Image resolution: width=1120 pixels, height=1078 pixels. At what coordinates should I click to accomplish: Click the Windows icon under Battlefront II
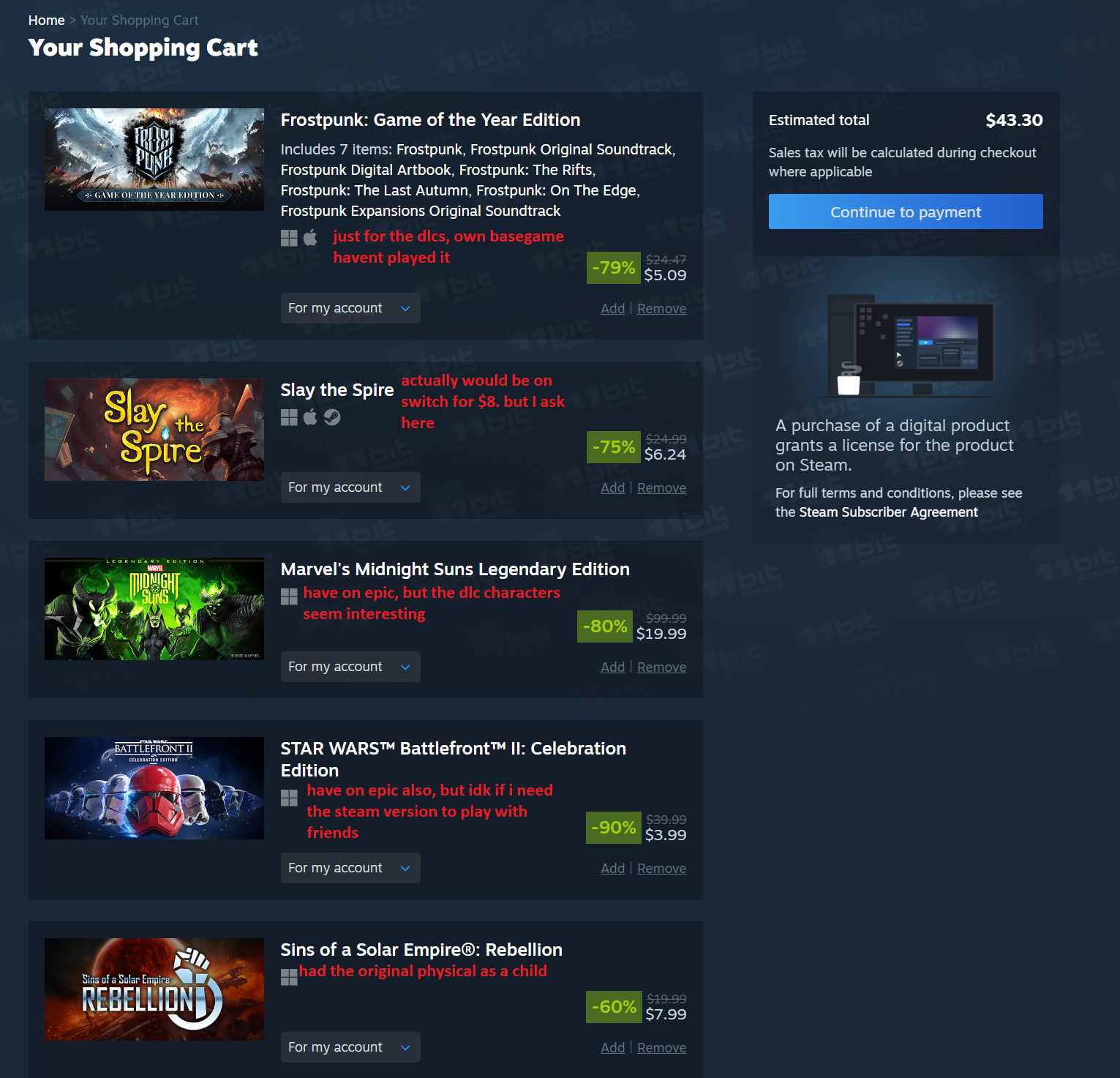pos(289,798)
